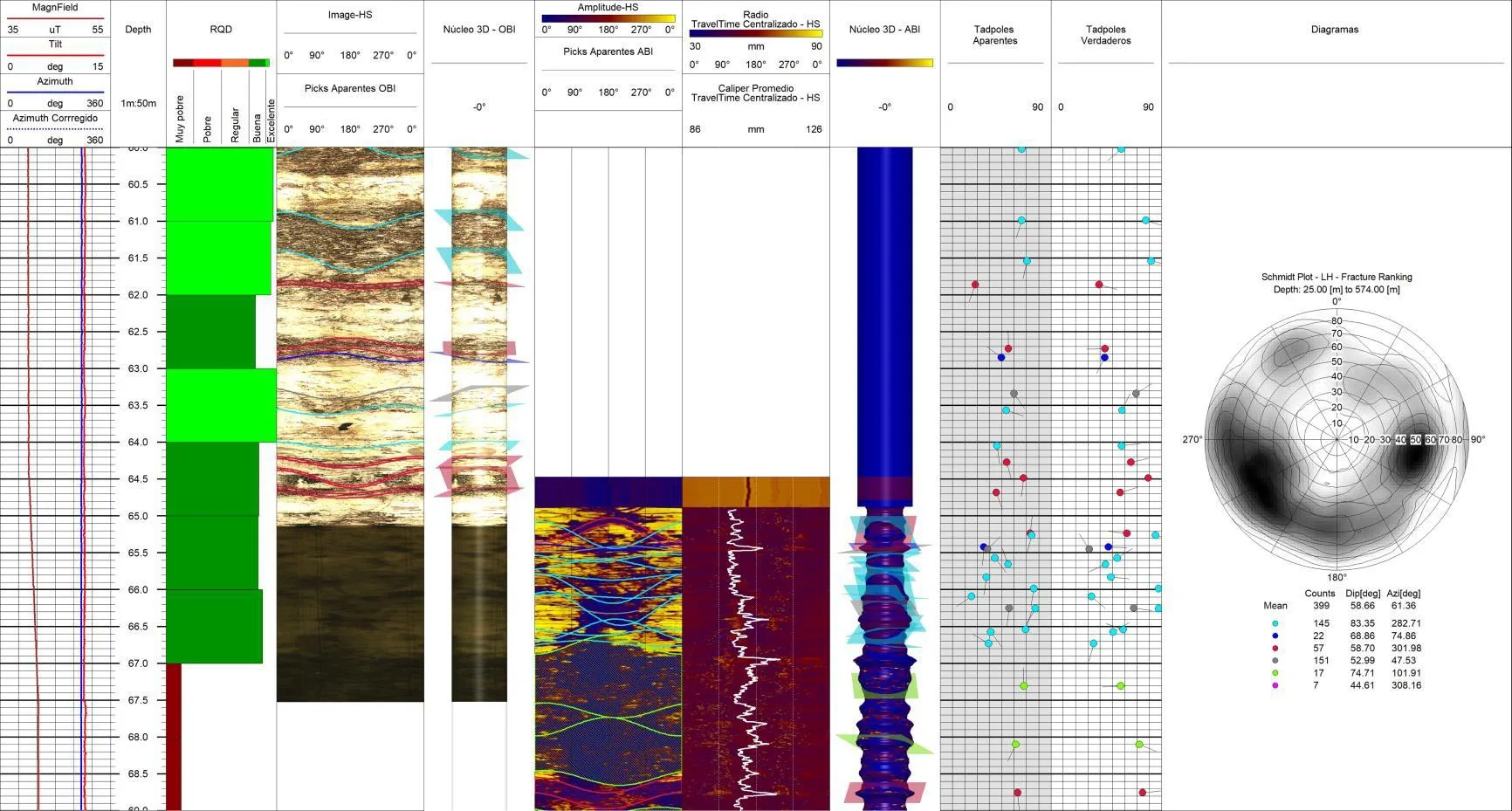The width and height of the screenshot is (1512, 811).
Task: Click the Diagramas column header
Action: pos(1335,29)
